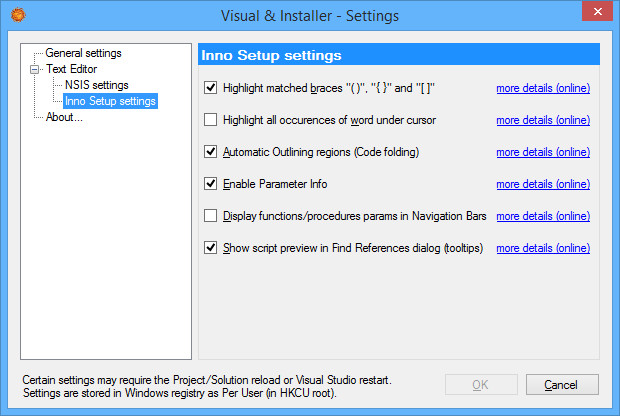The height and width of the screenshot is (416, 620).
Task: Click the 'Certain settings may require' note text
Action: tap(207, 380)
